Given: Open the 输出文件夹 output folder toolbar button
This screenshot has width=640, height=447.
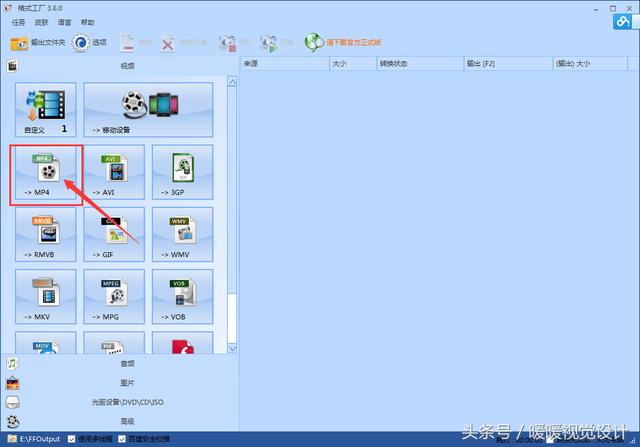Looking at the screenshot, I should (38, 42).
